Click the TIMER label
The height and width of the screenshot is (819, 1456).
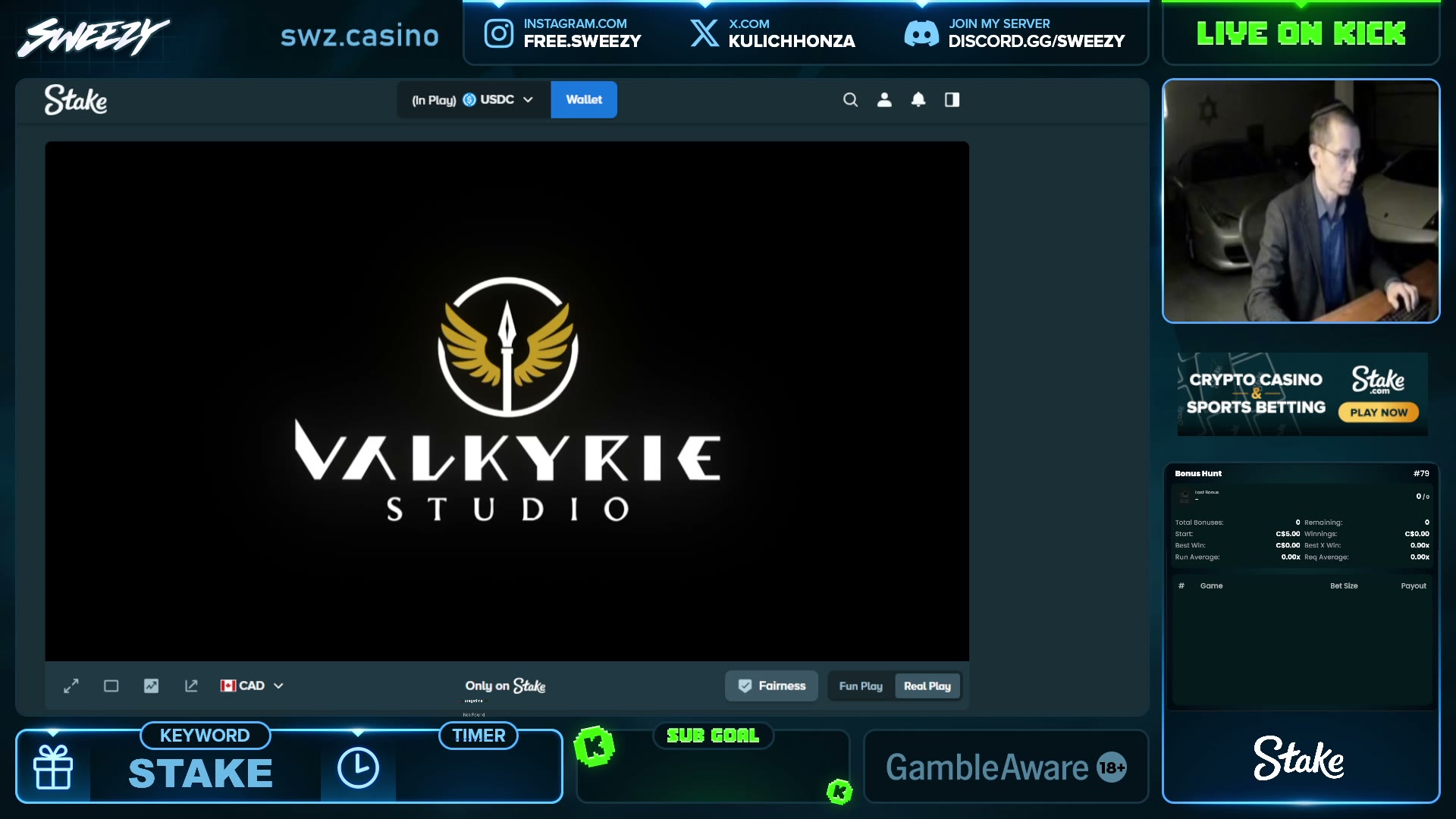click(x=479, y=736)
